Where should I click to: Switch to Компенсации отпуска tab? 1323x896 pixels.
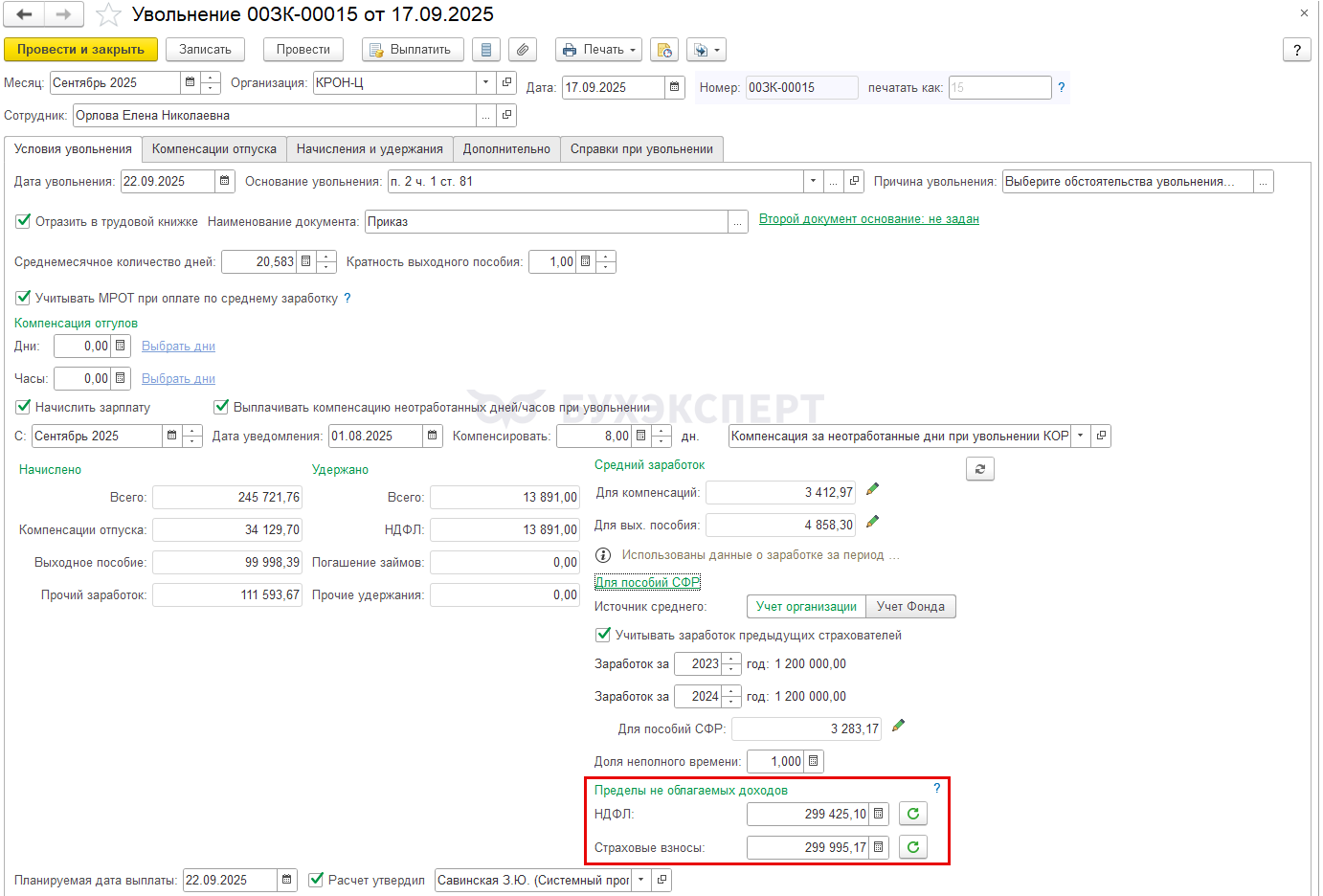click(x=214, y=149)
